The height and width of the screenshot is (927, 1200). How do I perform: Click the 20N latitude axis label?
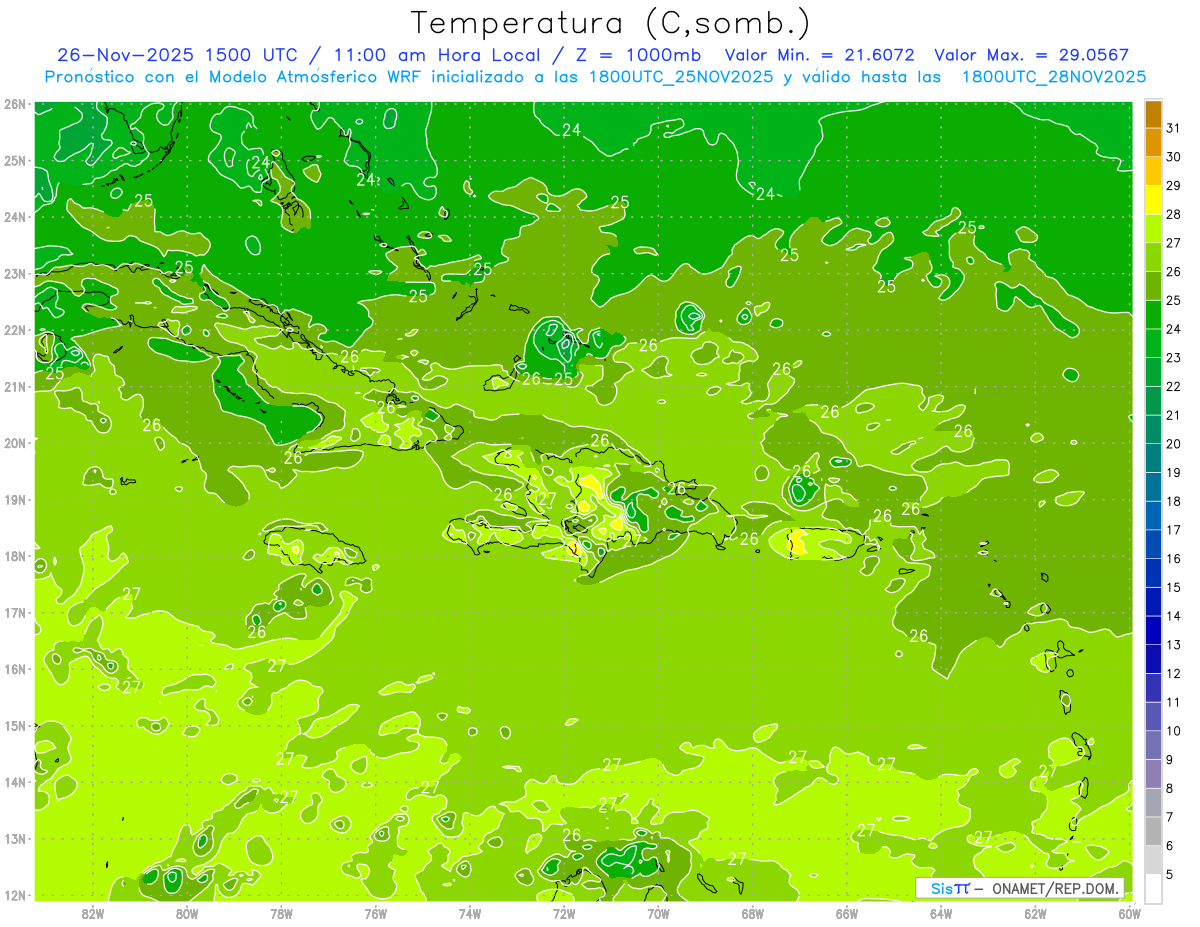pos(14,443)
